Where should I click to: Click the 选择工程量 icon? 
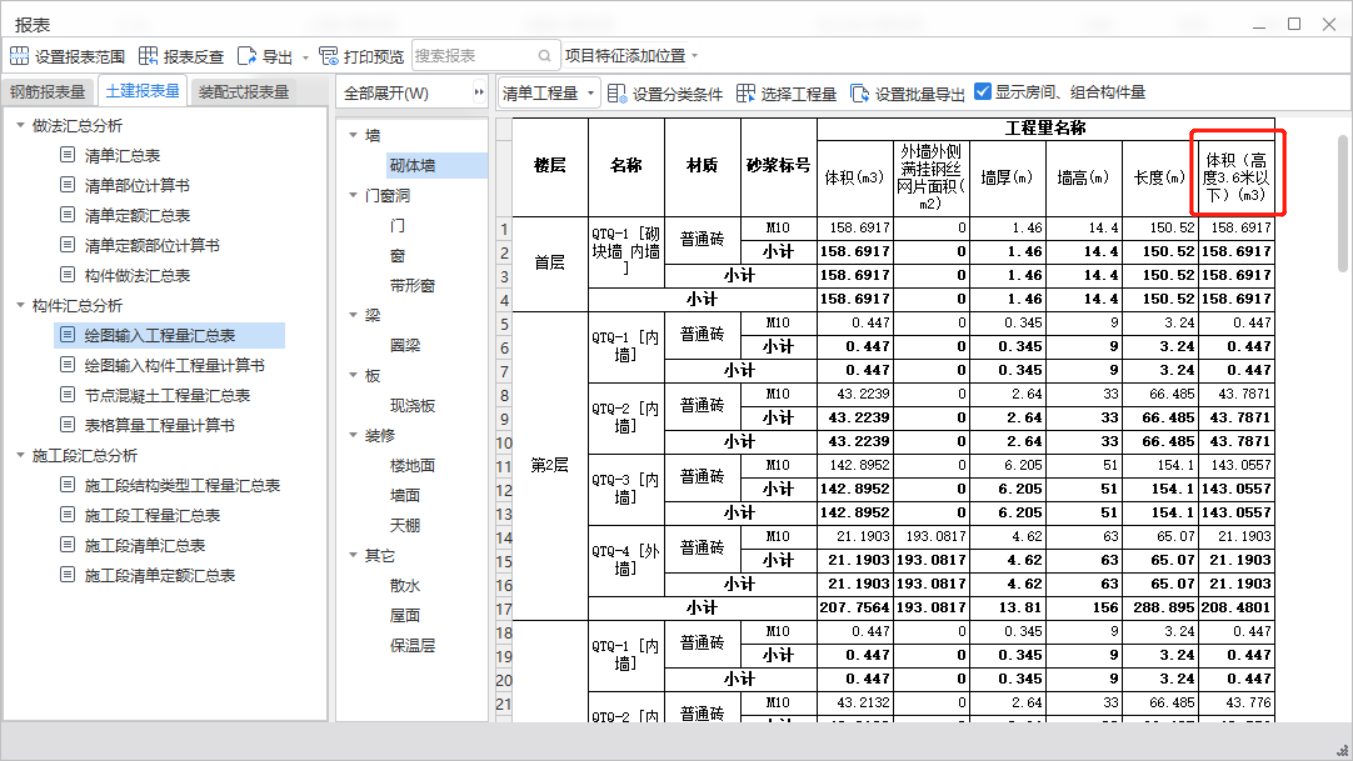point(746,93)
